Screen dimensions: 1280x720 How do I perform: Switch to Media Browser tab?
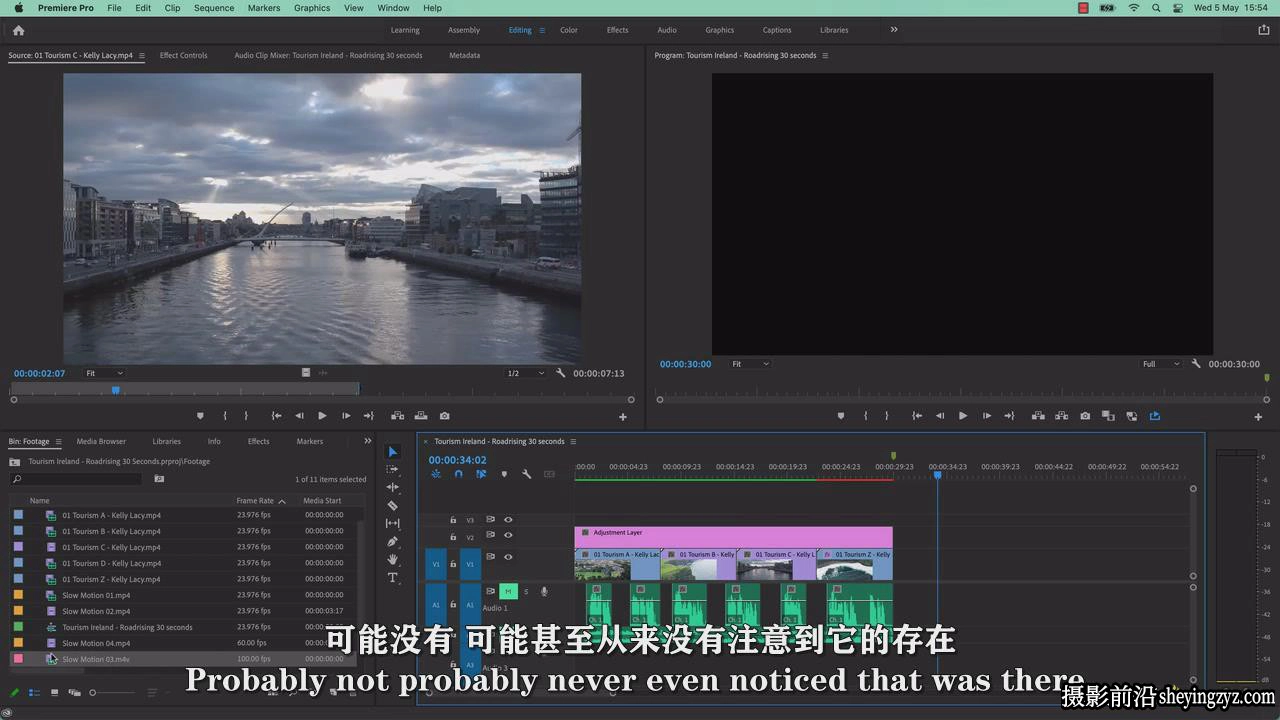tap(101, 441)
